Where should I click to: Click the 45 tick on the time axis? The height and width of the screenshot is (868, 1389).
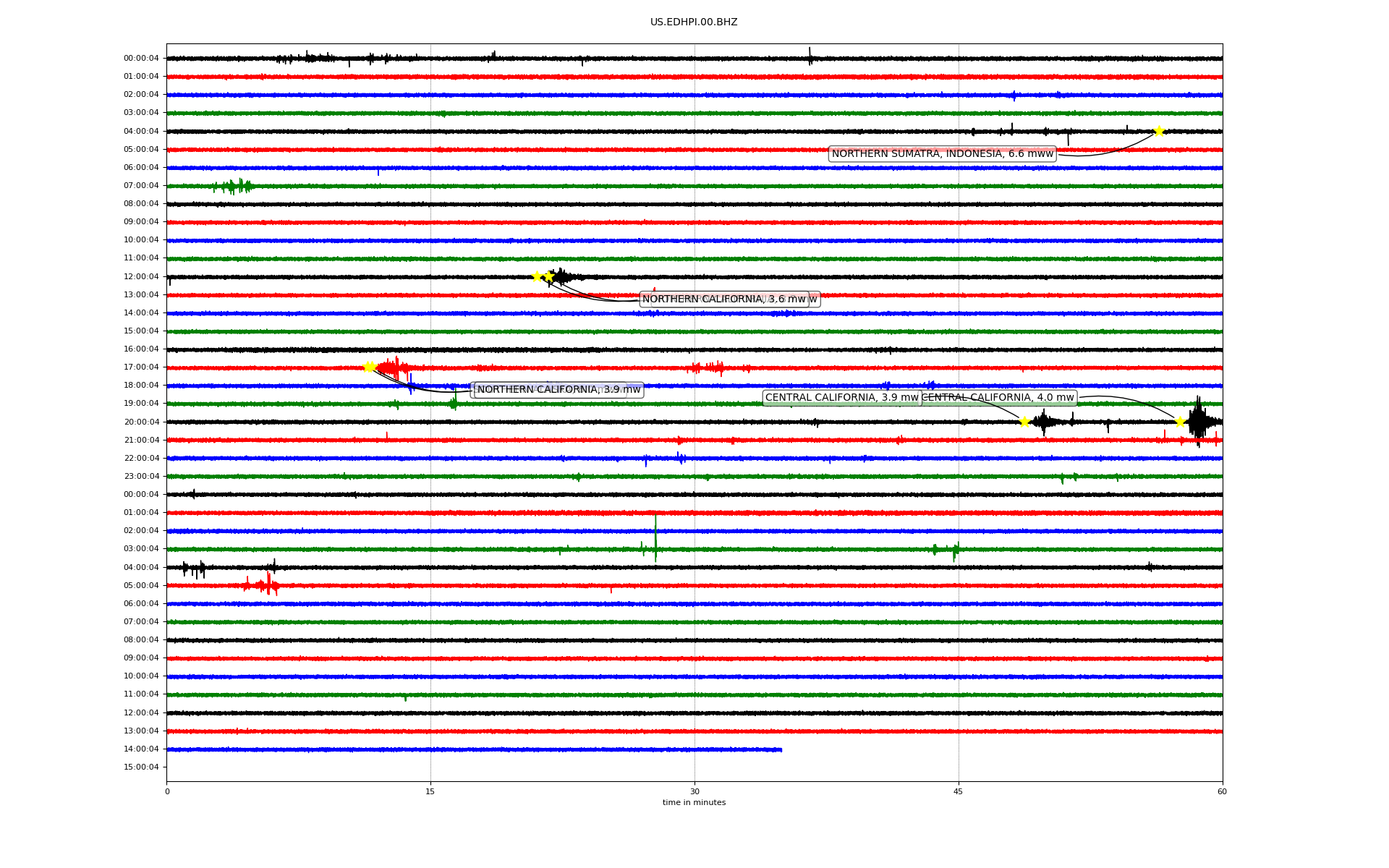(959, 791)
